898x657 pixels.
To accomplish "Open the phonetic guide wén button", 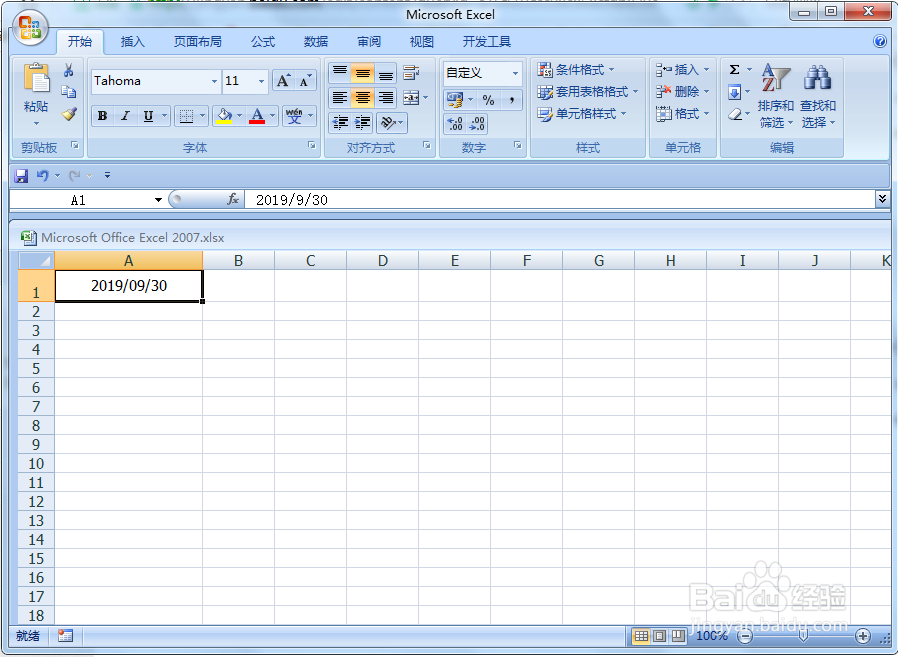I will tap(294, 116).
